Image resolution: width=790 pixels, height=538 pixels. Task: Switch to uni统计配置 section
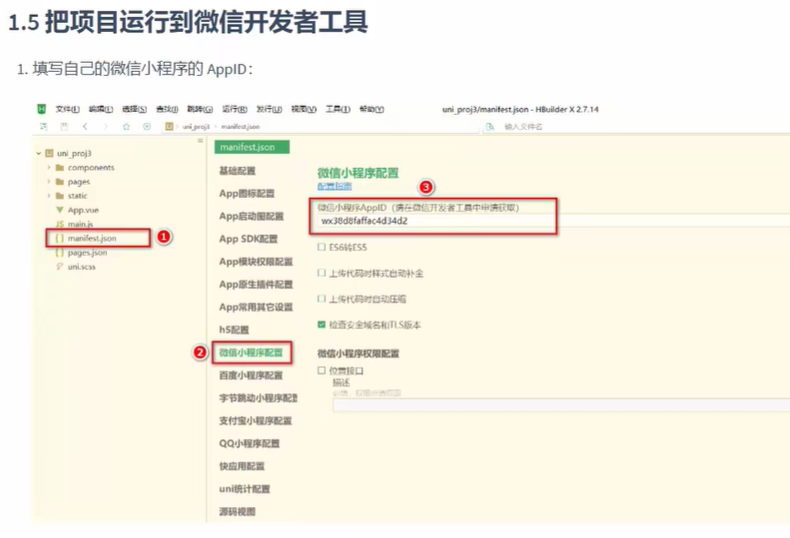tap(244, 489)
